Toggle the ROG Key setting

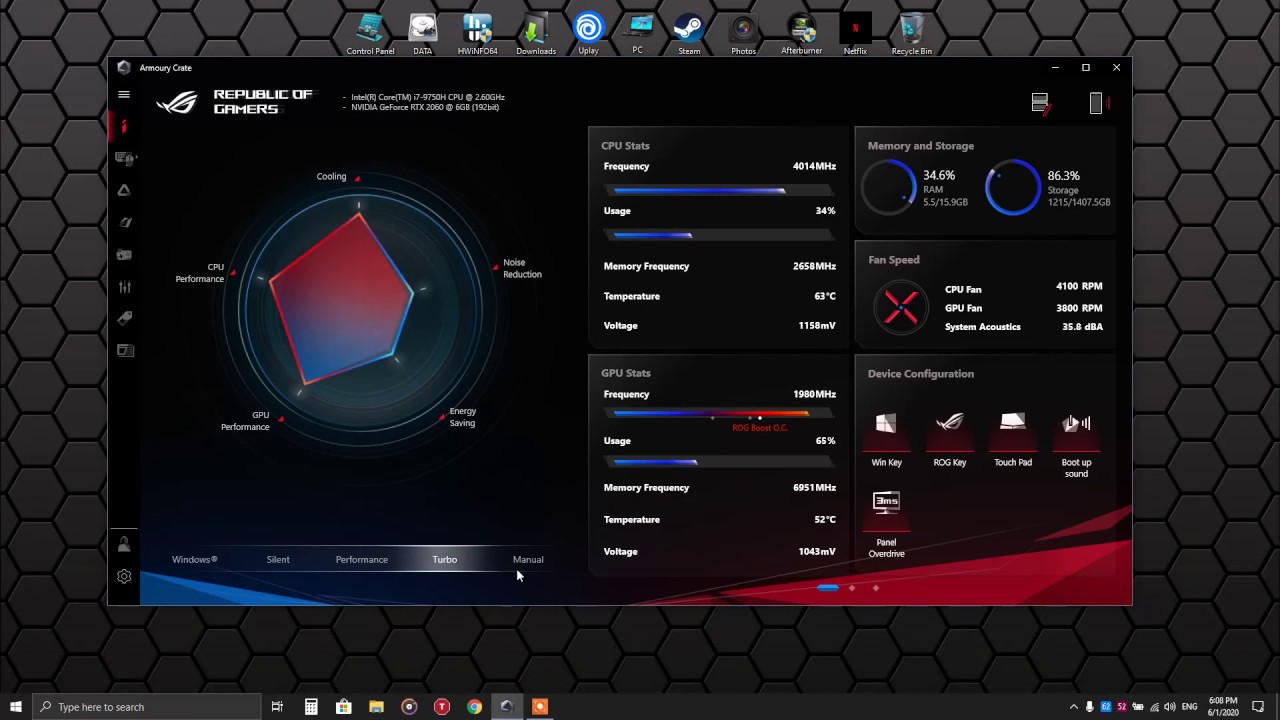[950, 439]
